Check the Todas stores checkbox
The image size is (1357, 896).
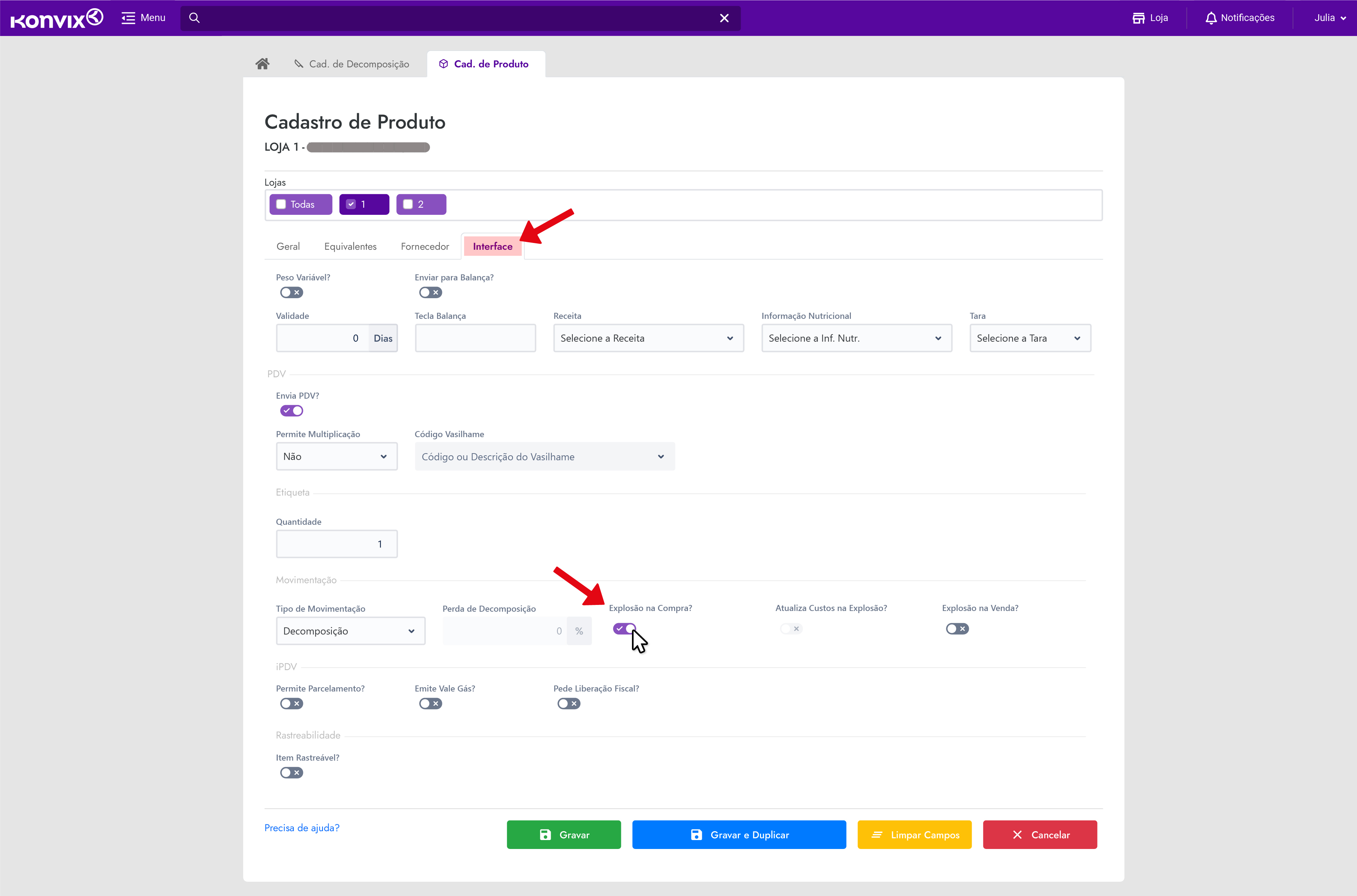(281, 204)
